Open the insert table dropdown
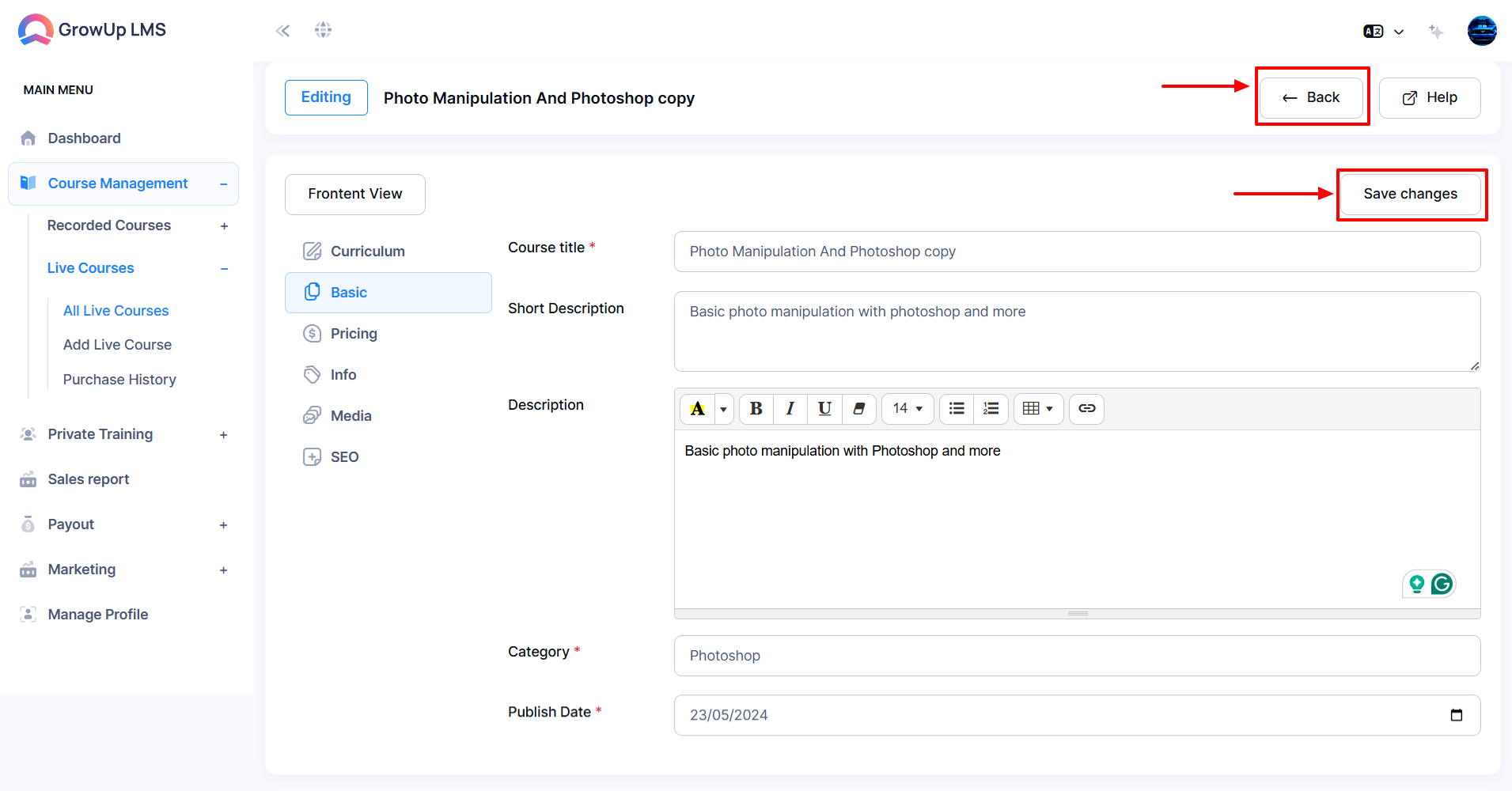 pyautogui.click(x=1038, y=409)
